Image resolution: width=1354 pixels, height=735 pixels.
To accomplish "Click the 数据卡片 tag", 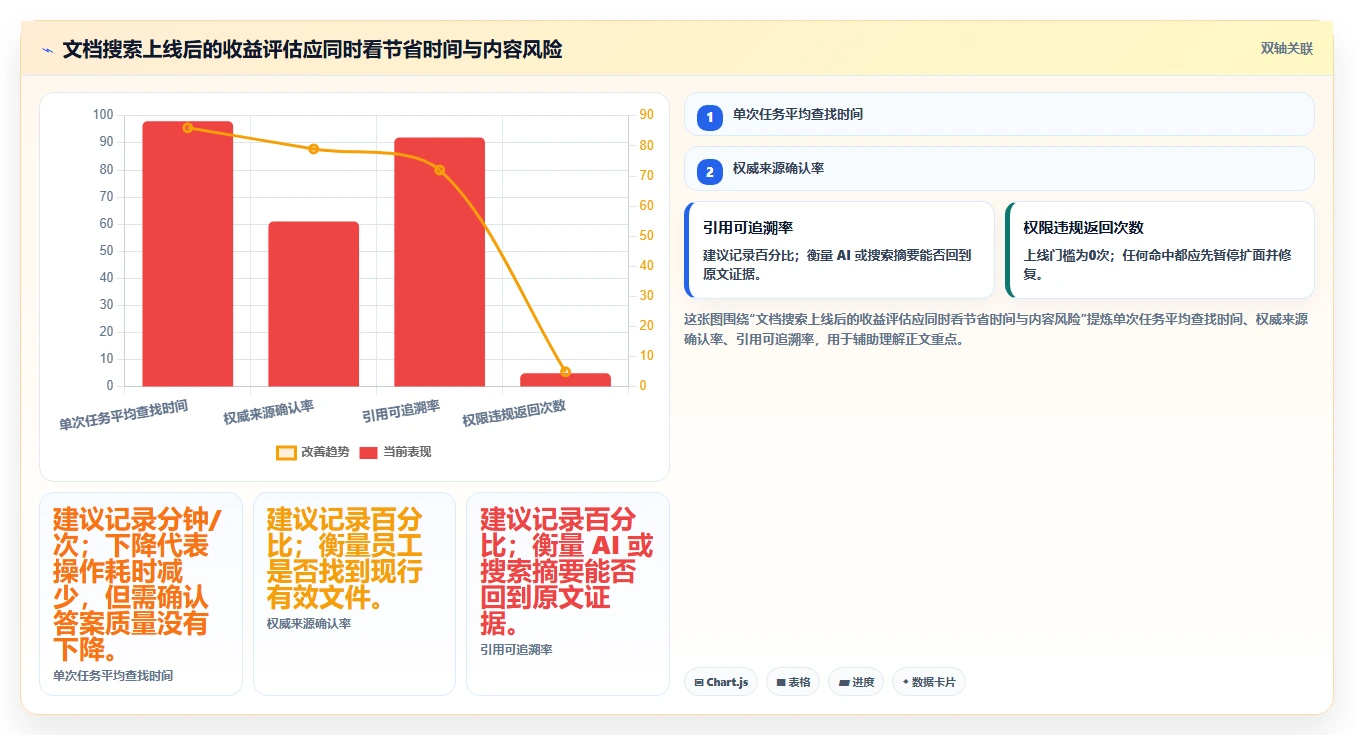I will [929, 682].
